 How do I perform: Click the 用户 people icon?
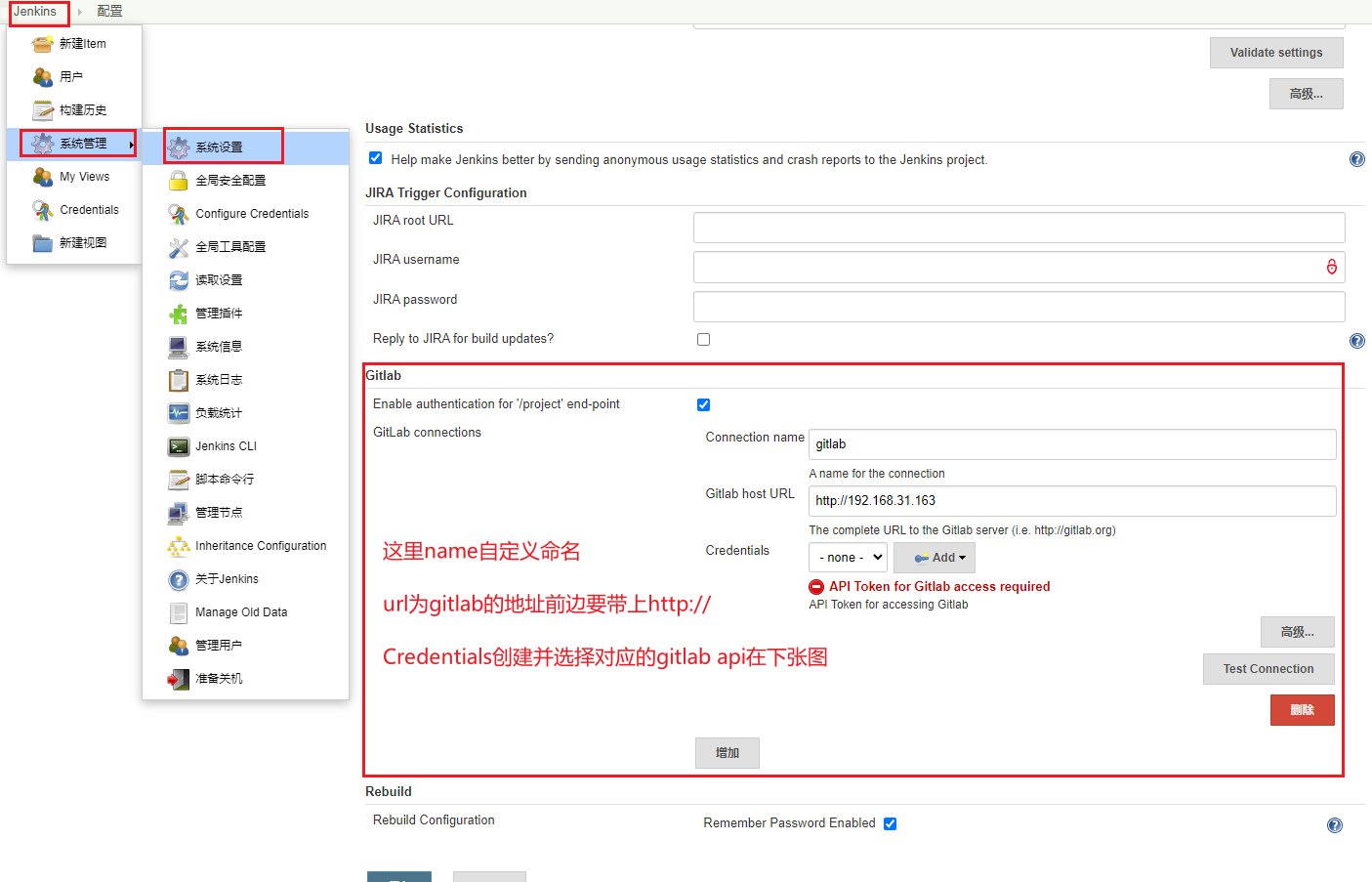(x=42, y=77)
